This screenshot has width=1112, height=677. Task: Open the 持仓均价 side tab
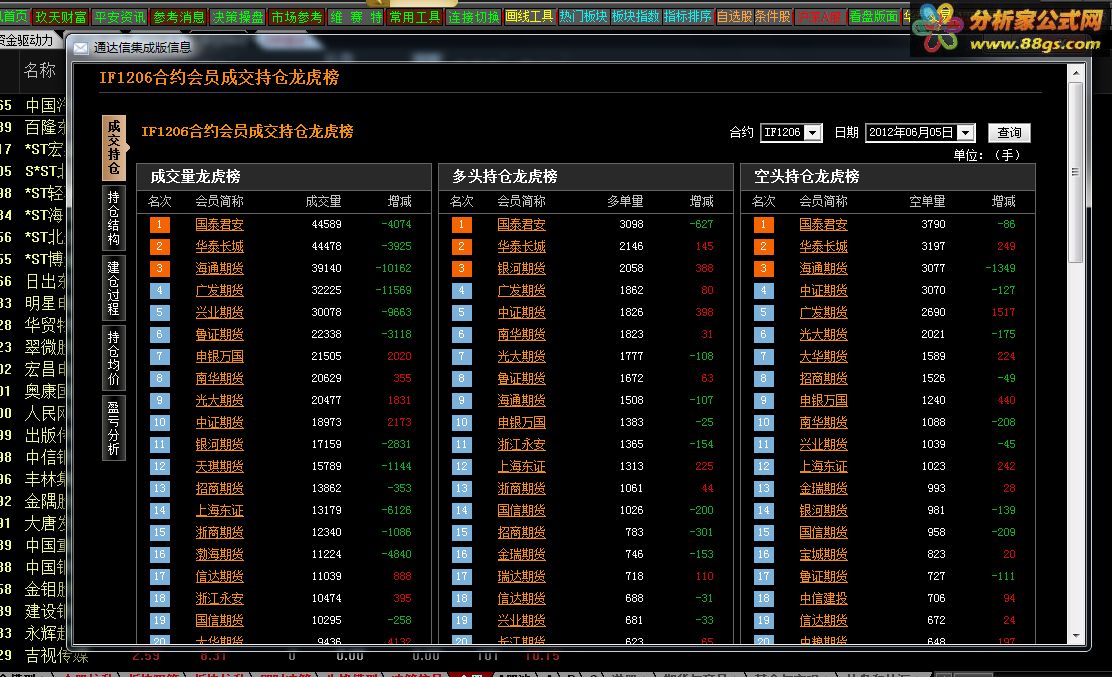coord(113,358)
